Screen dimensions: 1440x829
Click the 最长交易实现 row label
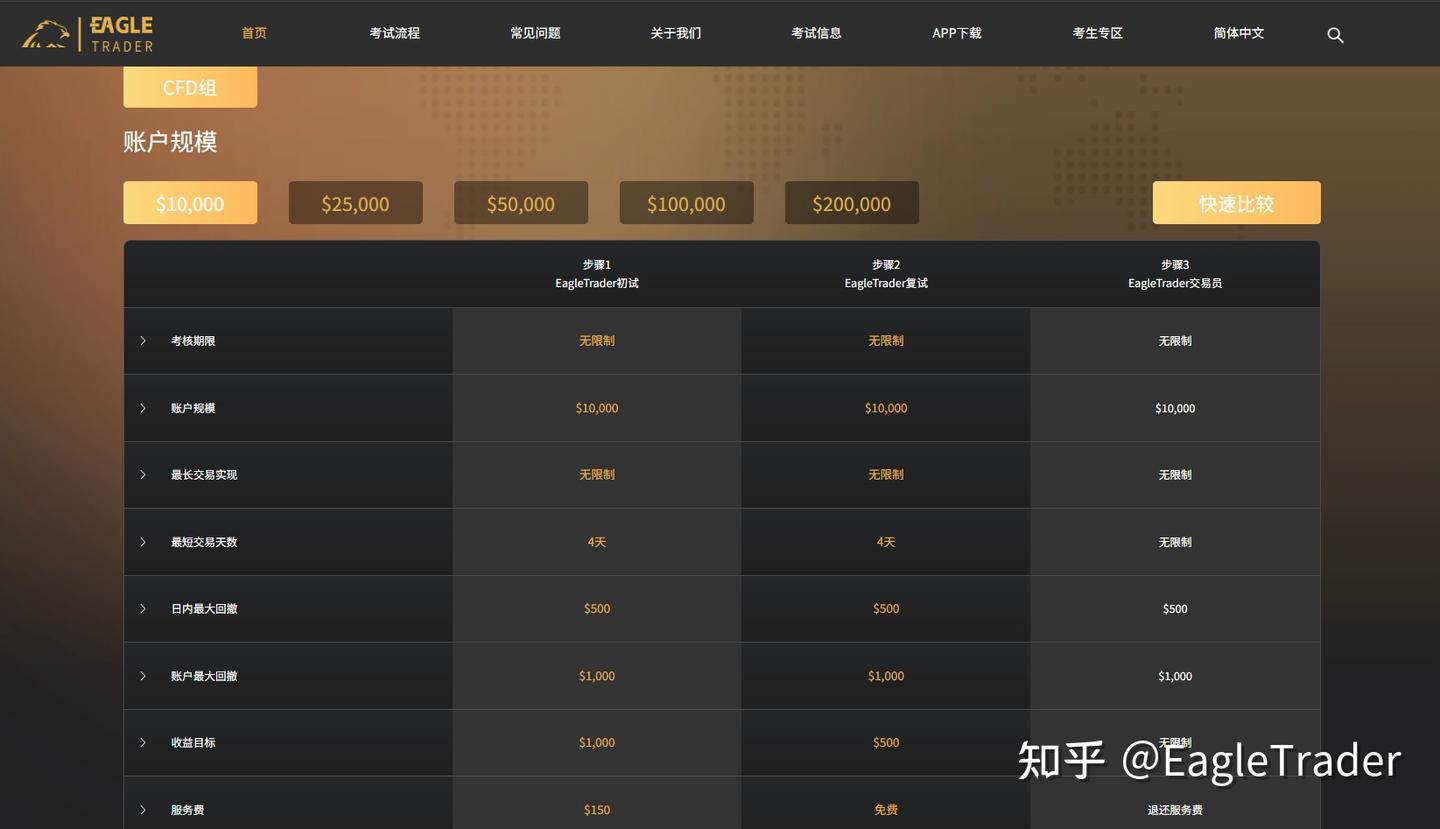204,475
